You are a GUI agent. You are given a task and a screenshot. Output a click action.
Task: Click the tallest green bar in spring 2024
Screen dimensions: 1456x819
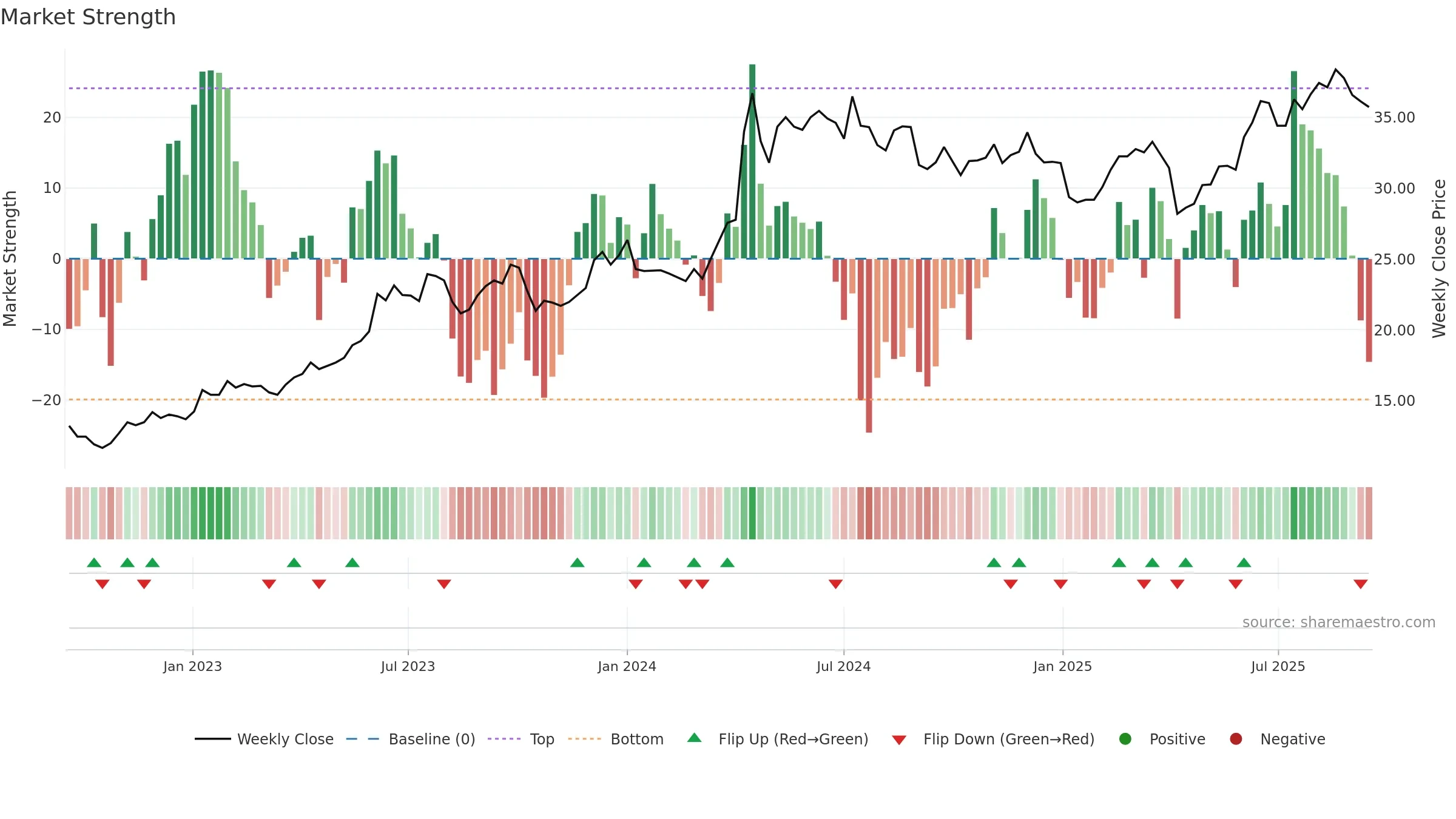752,161
